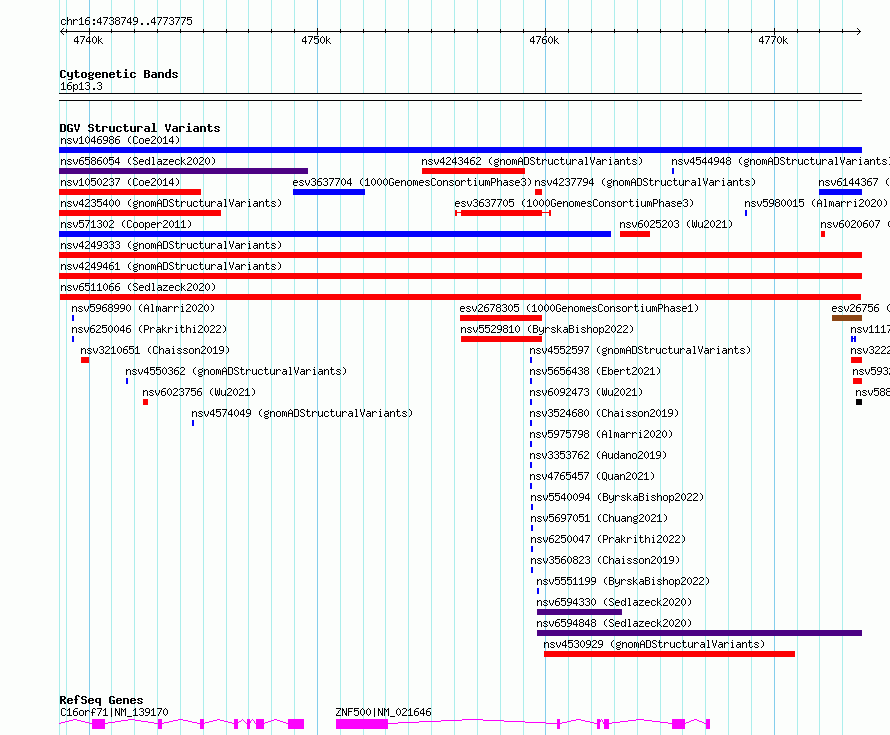Viewport: 890px width, 735px height.
Task: Open nsv5980015 (Almarri2020) label
Action: 816,203
